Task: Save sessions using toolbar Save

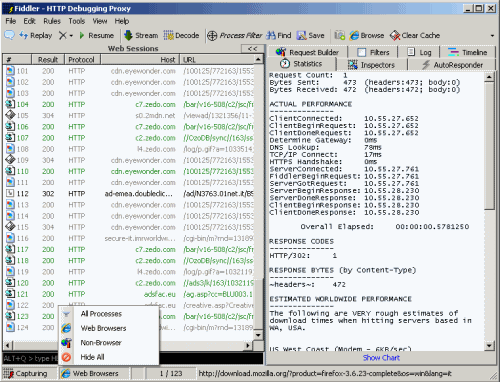Action: click(310, 35)
